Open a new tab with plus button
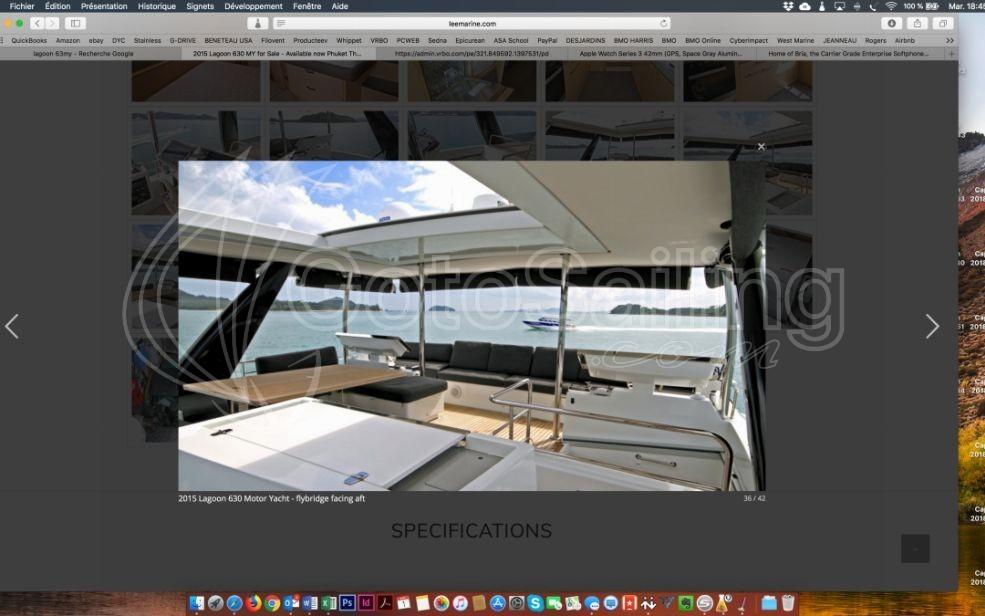Viewport: 985px width, 616px height. (951, 53)
